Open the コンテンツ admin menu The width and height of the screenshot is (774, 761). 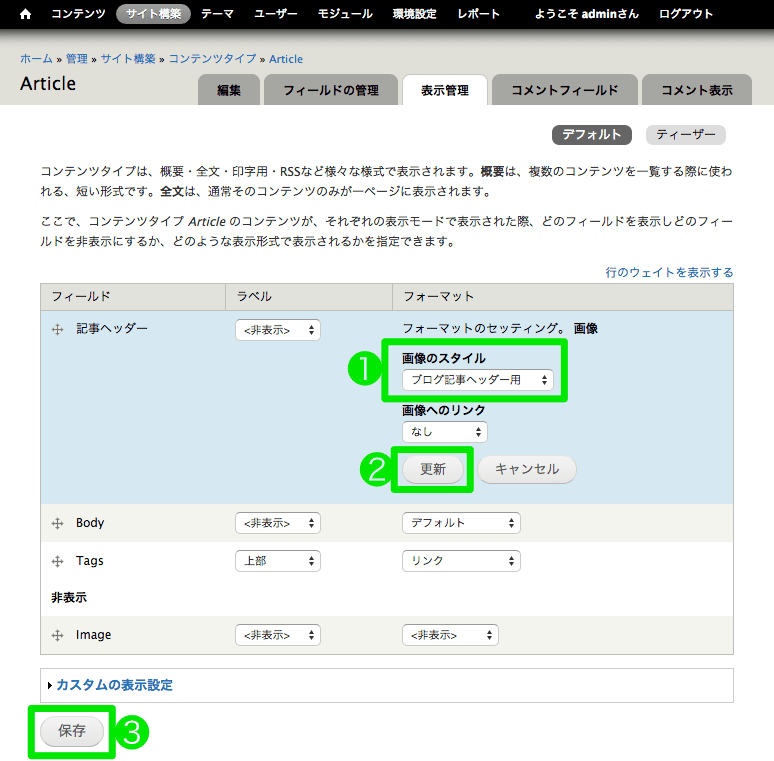(x=78, y=14)
